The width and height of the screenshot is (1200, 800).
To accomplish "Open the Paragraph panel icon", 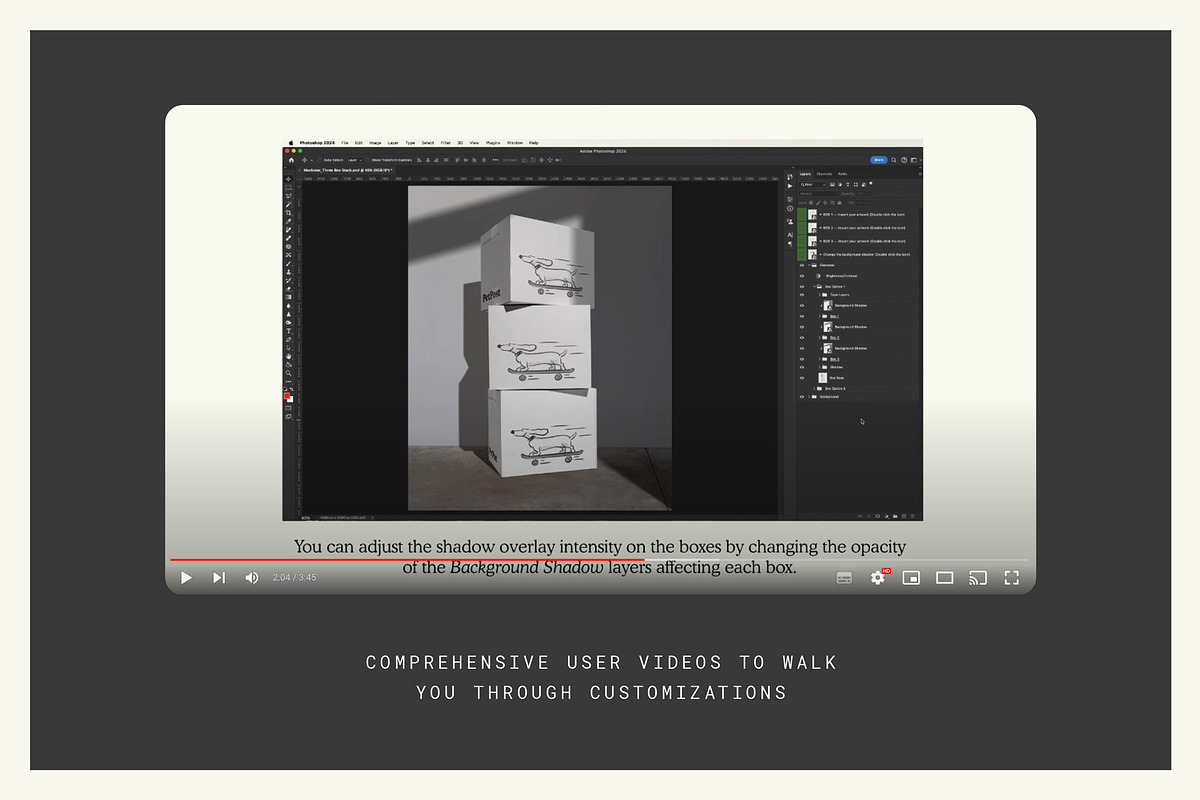I will (790, 244).
